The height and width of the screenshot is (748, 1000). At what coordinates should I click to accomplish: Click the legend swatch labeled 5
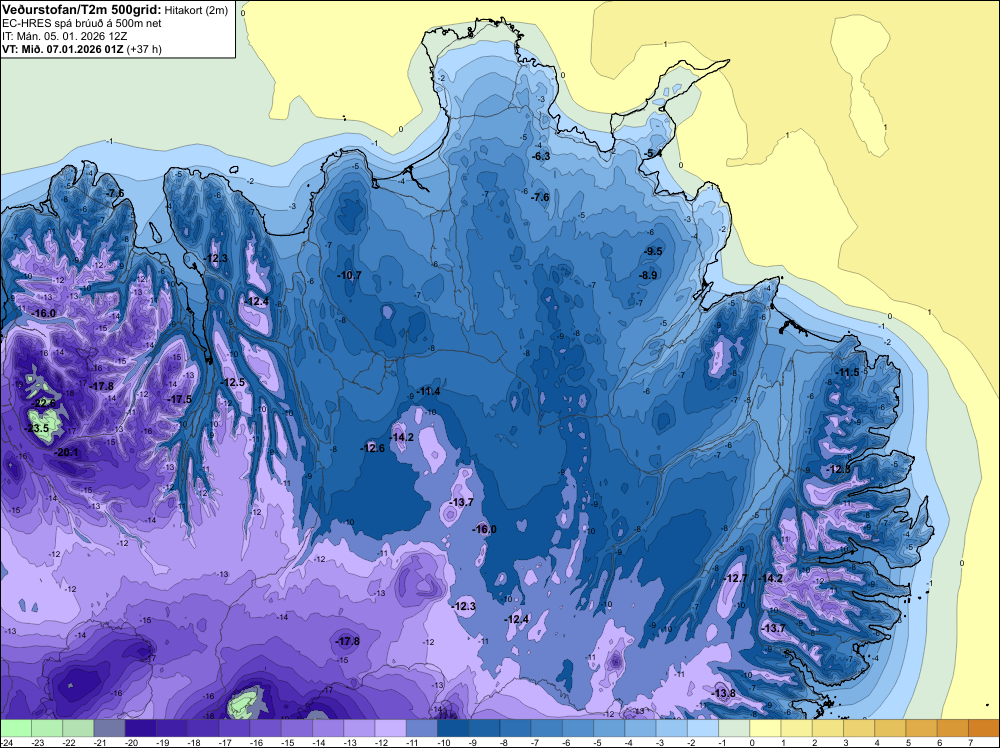922,728
